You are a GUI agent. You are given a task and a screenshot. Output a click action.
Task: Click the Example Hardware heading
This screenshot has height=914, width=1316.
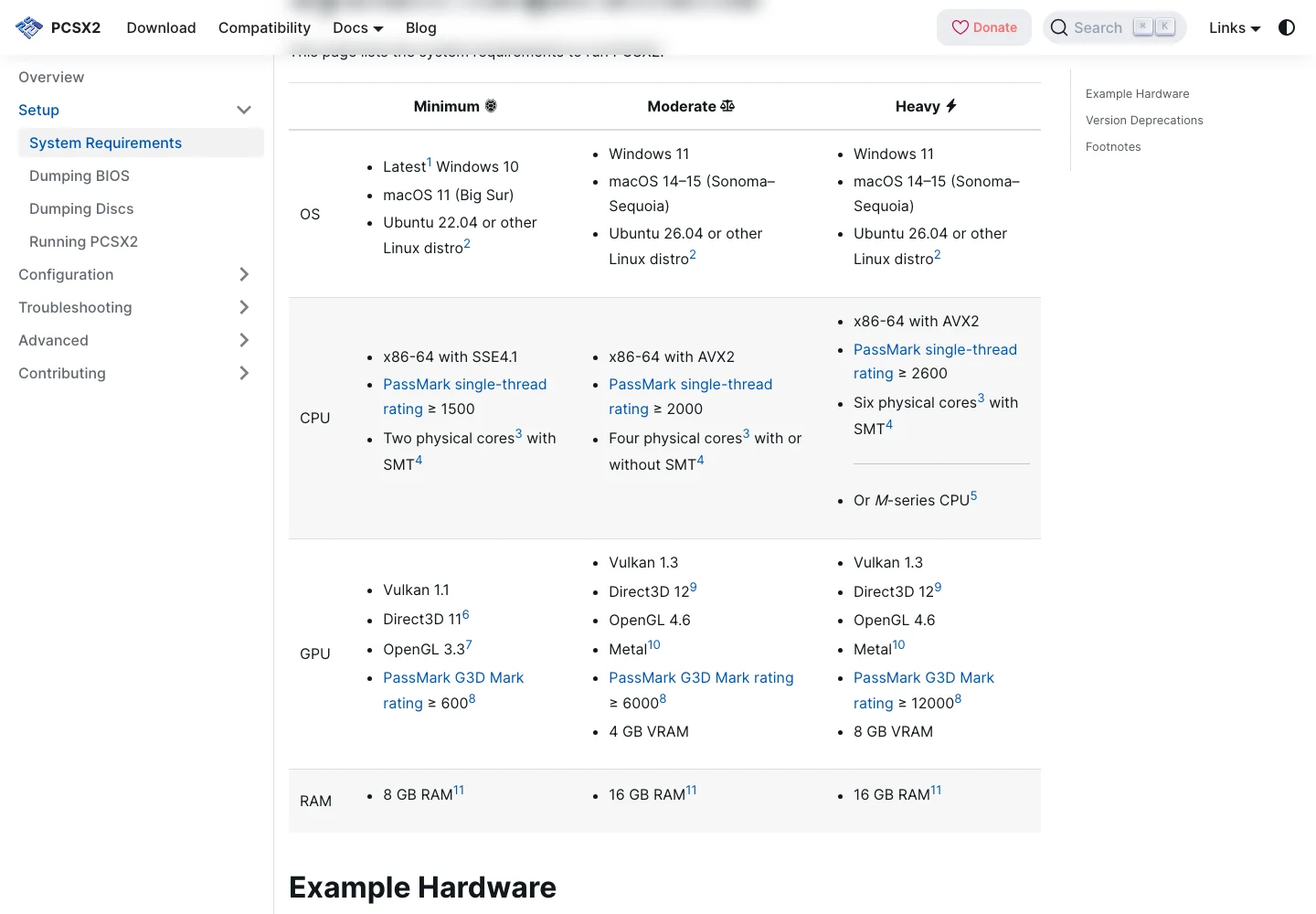pyautogui.click(x=422, y=887)
